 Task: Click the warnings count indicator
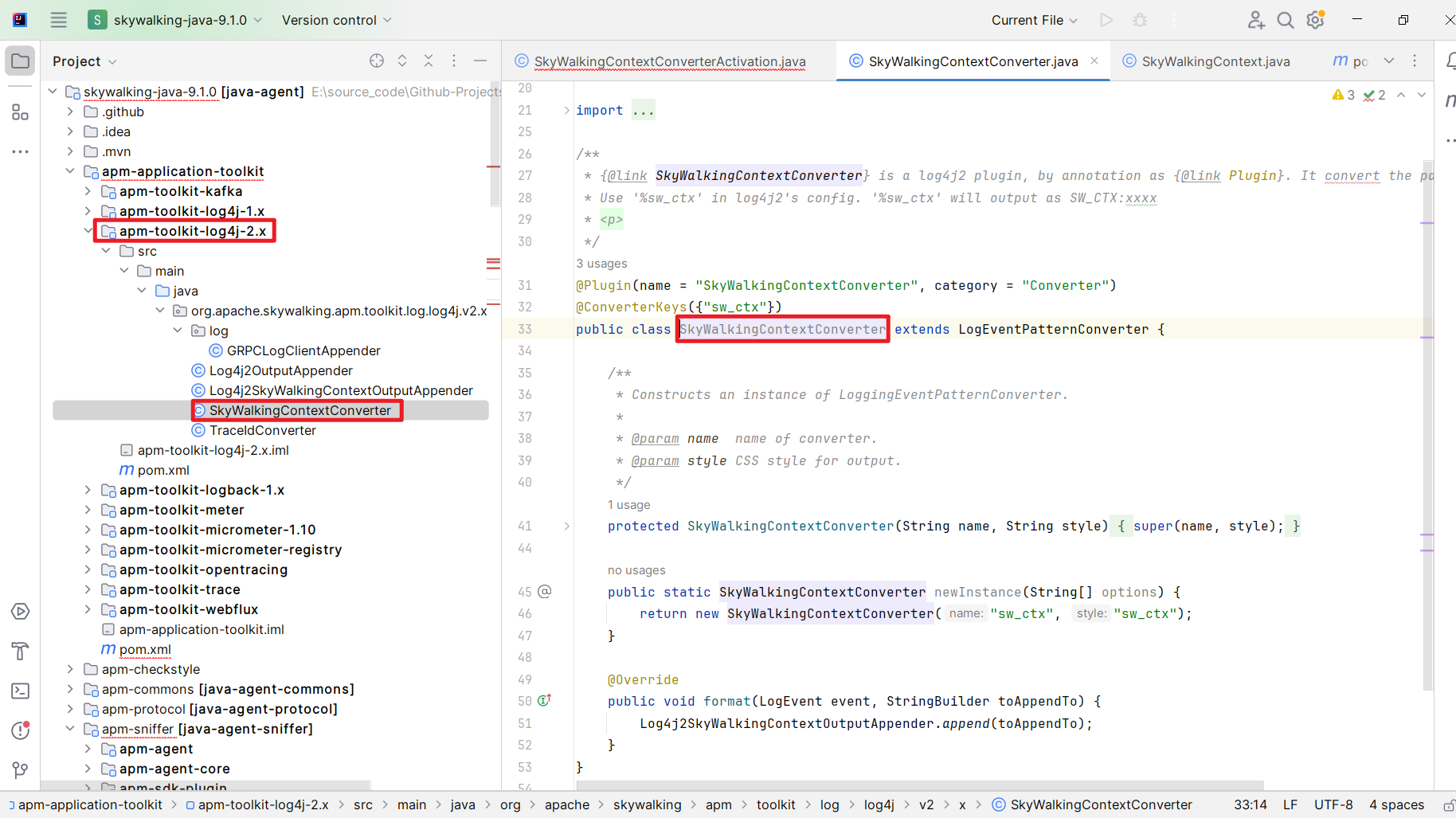[x=1344, y=95]
